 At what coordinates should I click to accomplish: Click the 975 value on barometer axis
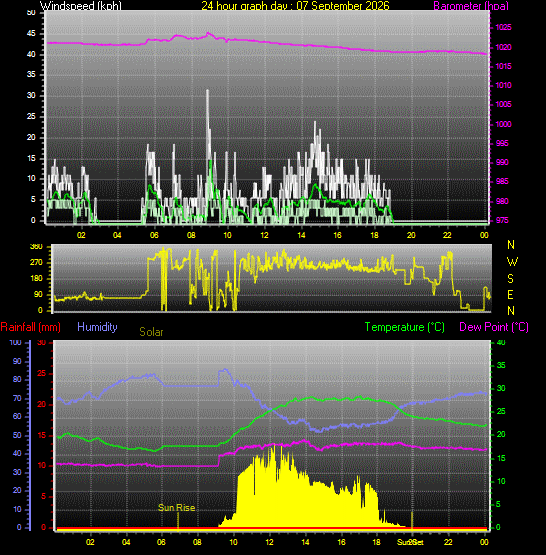coord(502,220)
